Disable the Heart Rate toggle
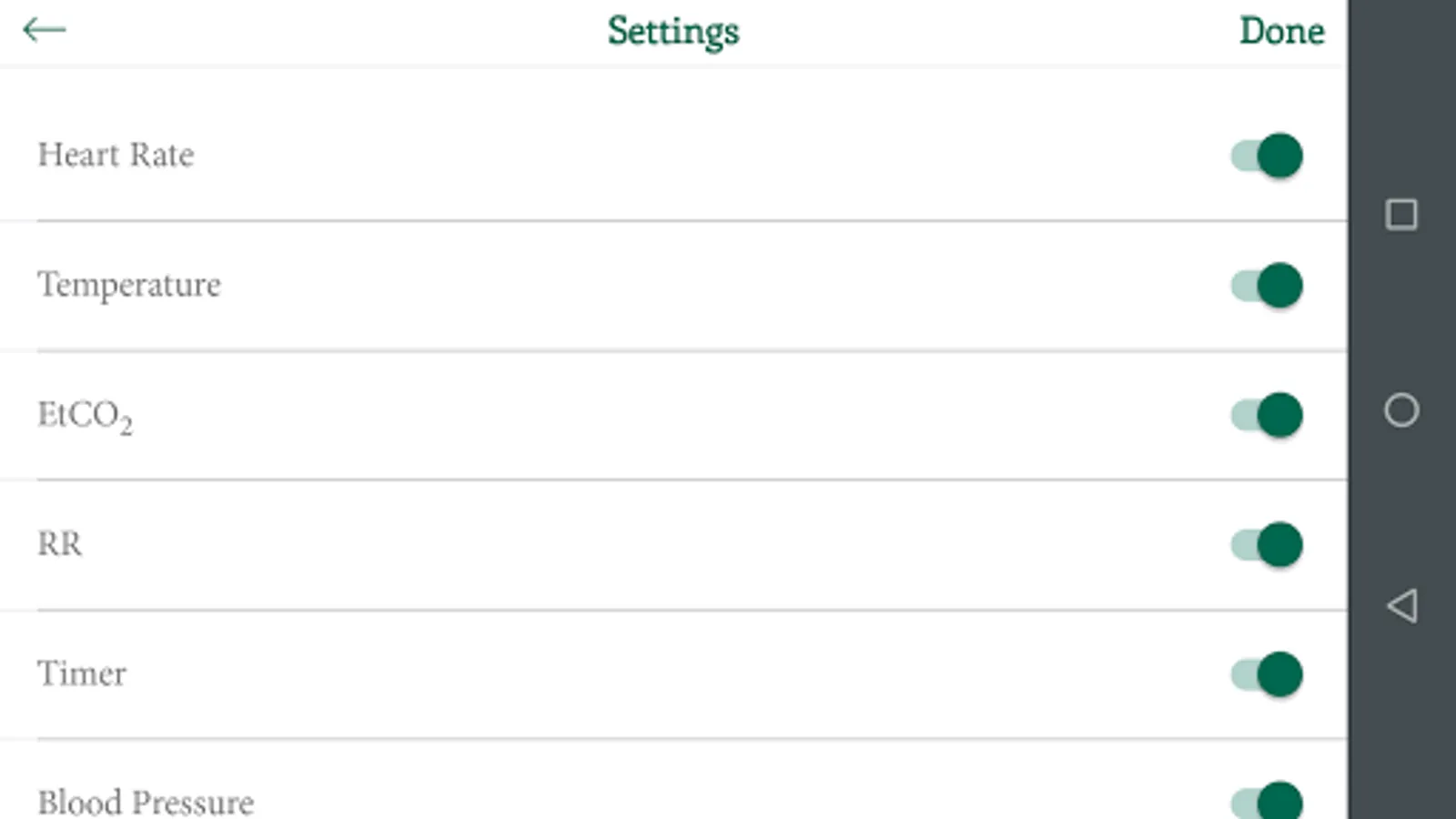1456x819 pixels. (x=1267, y=156)
